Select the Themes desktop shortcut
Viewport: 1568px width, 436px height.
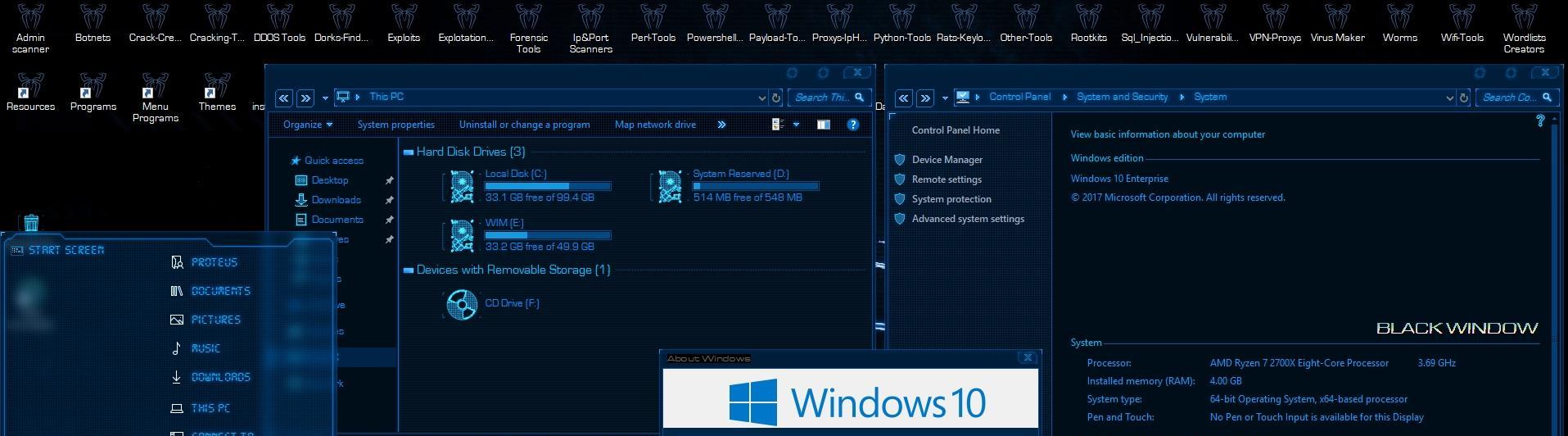click(217, 93)
